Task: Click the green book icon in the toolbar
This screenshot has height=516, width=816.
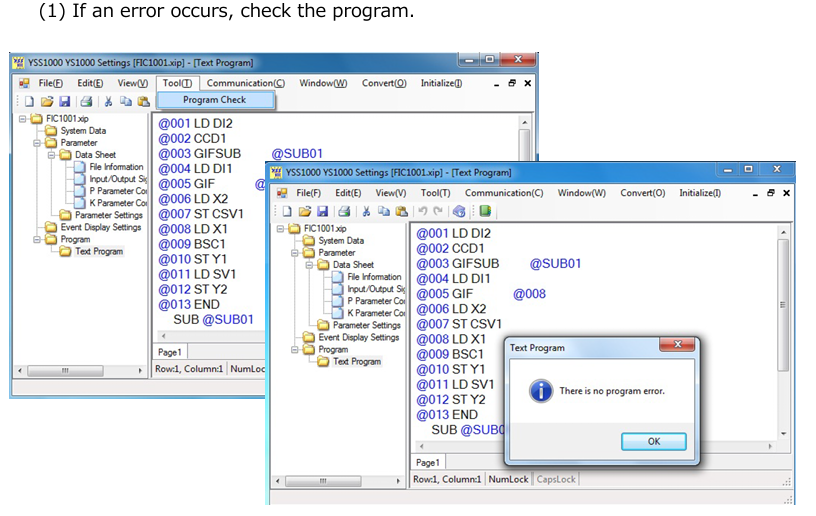Action: pyautogui.click(x=485, y=211)
